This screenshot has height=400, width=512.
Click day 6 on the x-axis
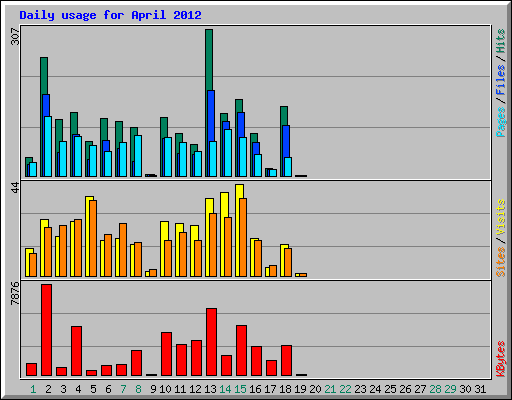(108, 389)
